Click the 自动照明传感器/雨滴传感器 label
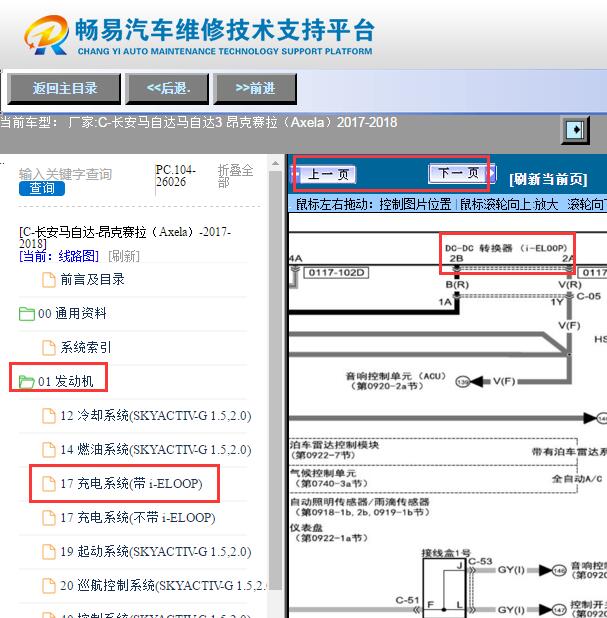Viewport: 607px width, 618px height. click(359, 502)
